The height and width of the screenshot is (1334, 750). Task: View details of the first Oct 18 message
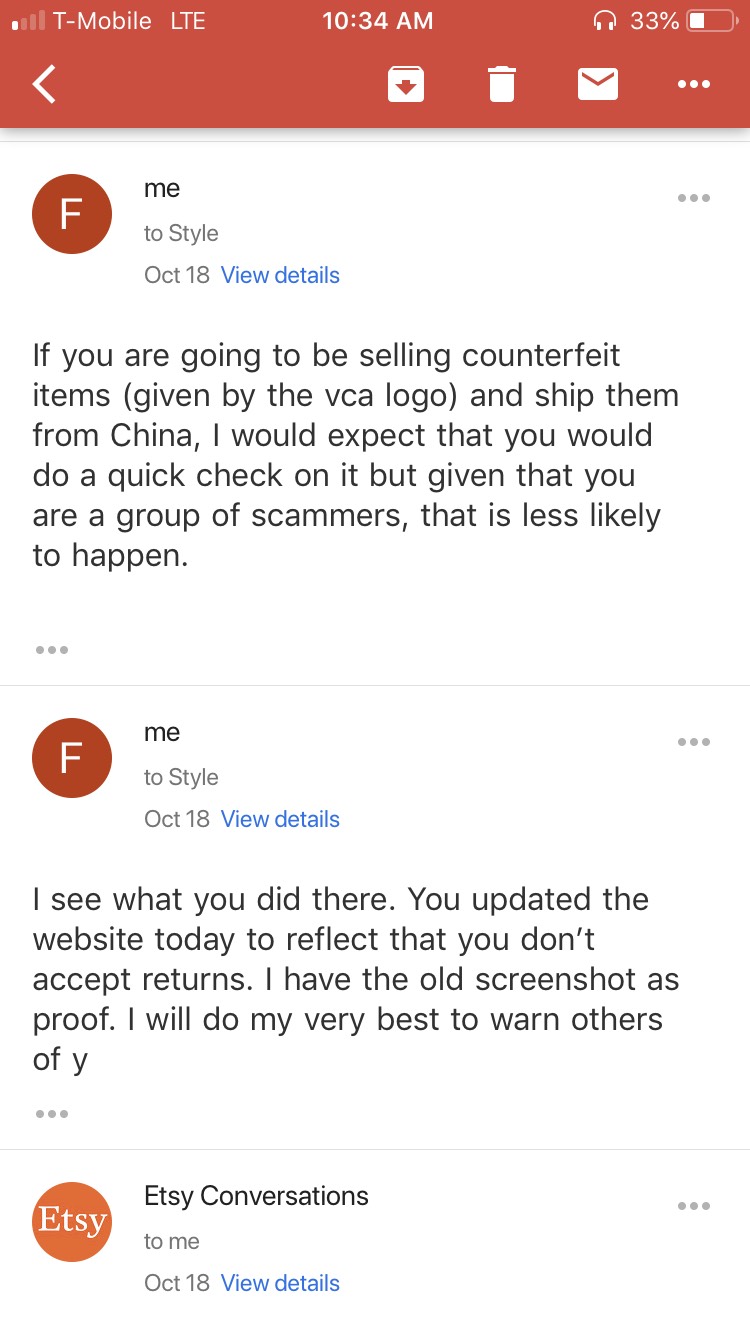tap(280, 275)
